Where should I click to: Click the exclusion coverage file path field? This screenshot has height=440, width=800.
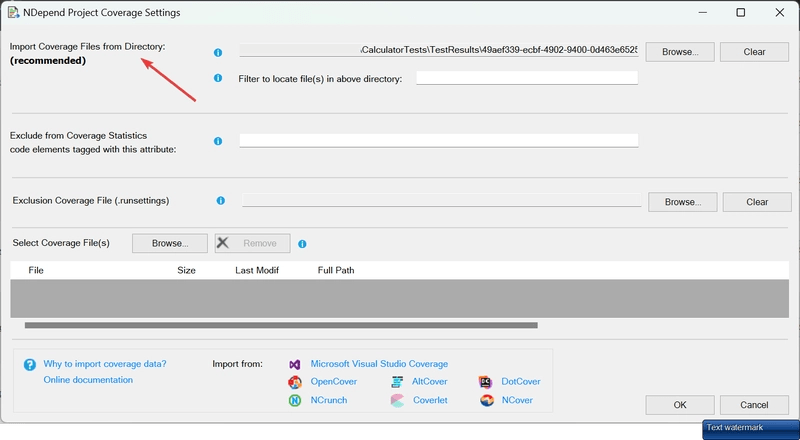point(442,200)
